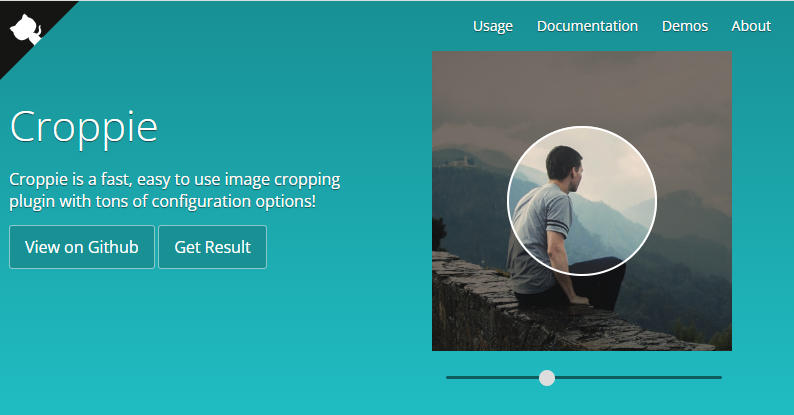Open the GitHub octocat corner ribbon
The width and height of the screenshot is (794, 415).
(25, 29)
